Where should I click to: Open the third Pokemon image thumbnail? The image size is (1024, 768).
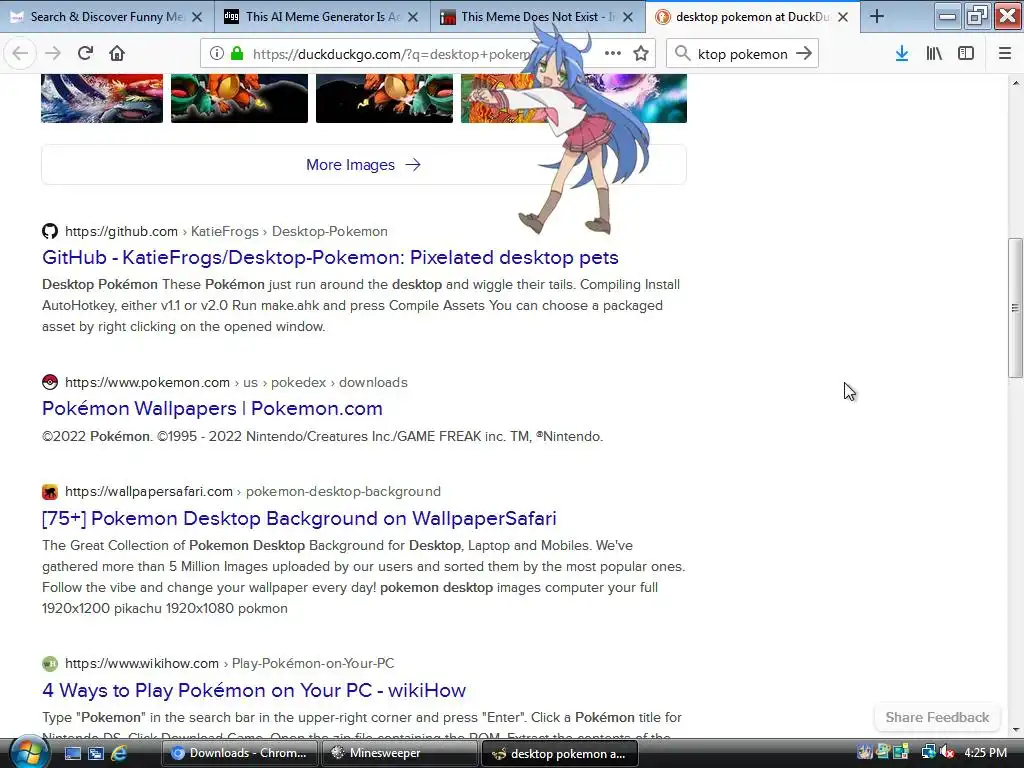384,98
